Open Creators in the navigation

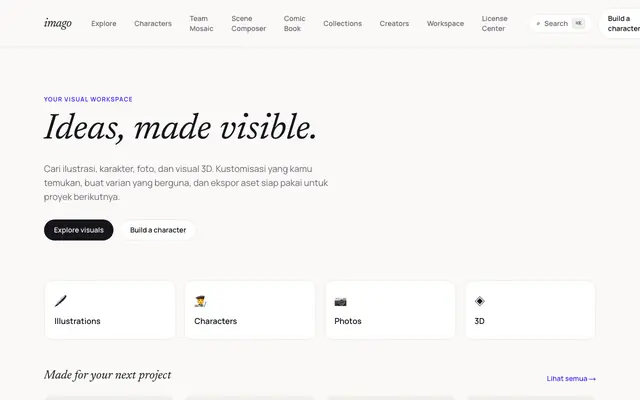pyautogui.click(x=394, y=24)
